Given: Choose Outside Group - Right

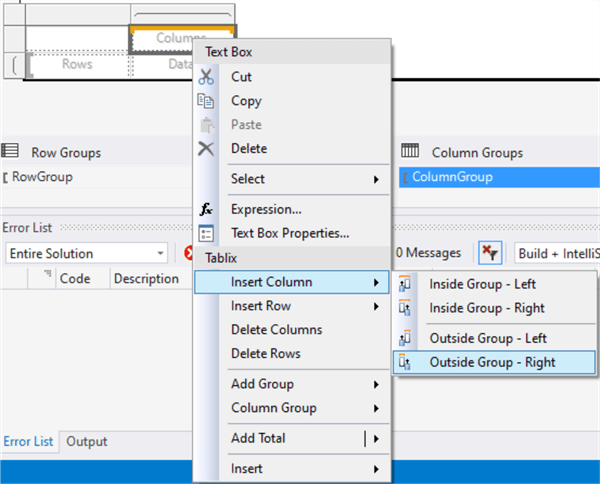Looking at the screenshot, I should tap(492, 362).
